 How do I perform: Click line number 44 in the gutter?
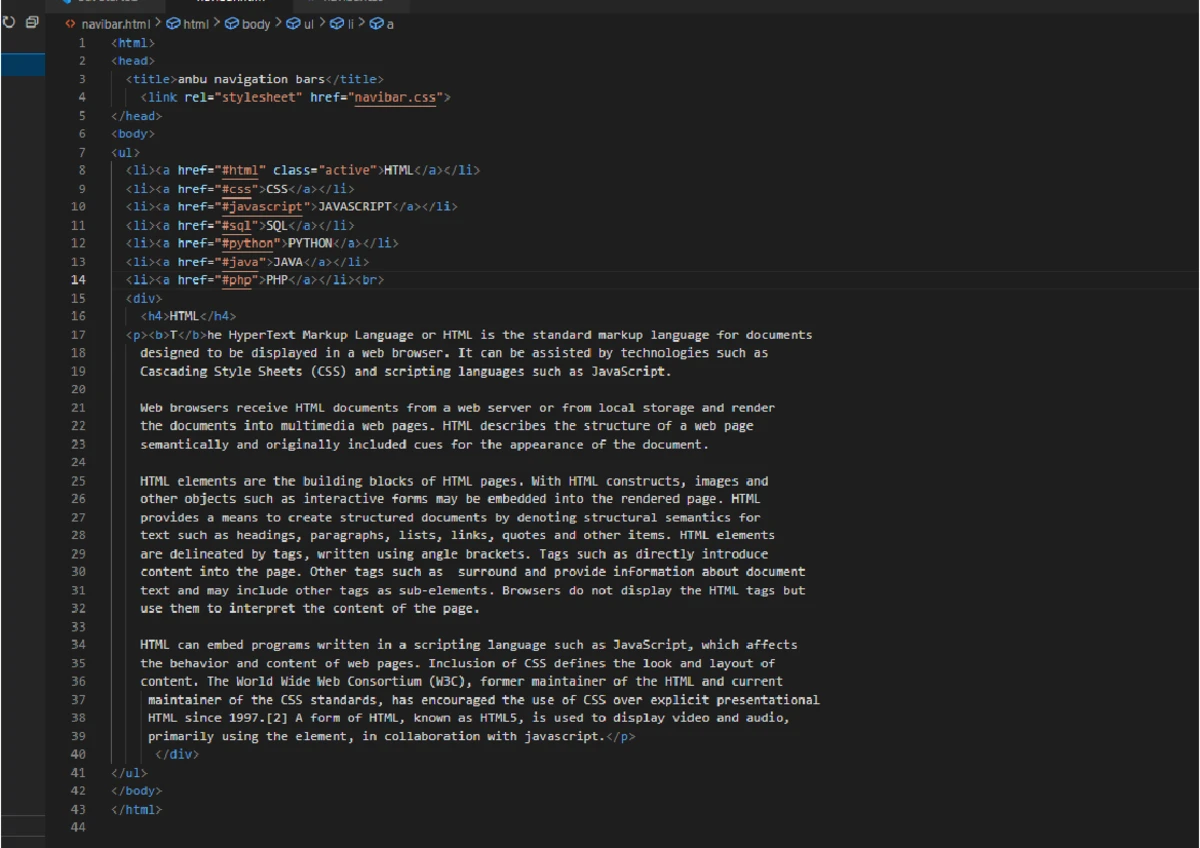tap(78, 827)
